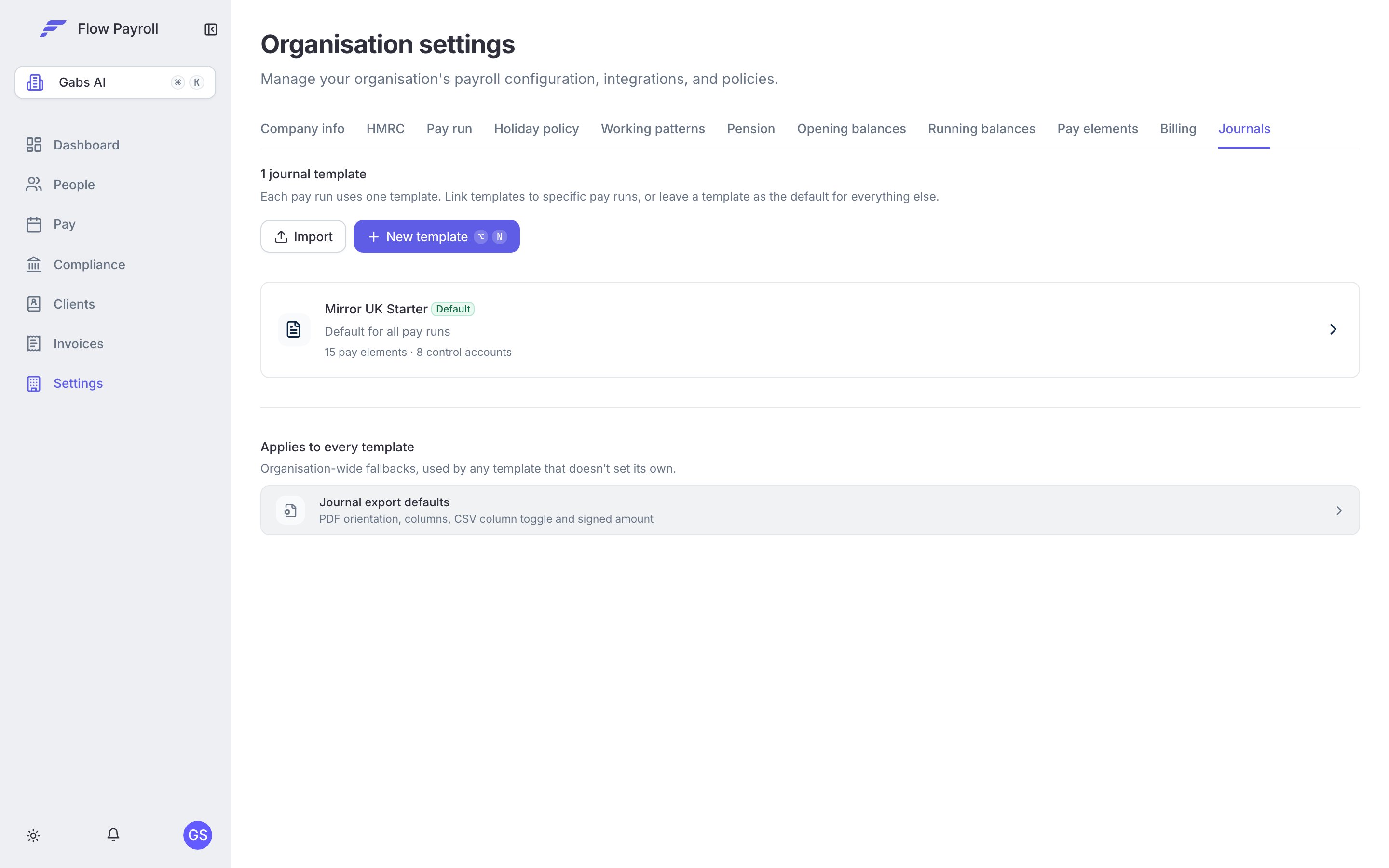Open Invoices in the sidebar

78,343
